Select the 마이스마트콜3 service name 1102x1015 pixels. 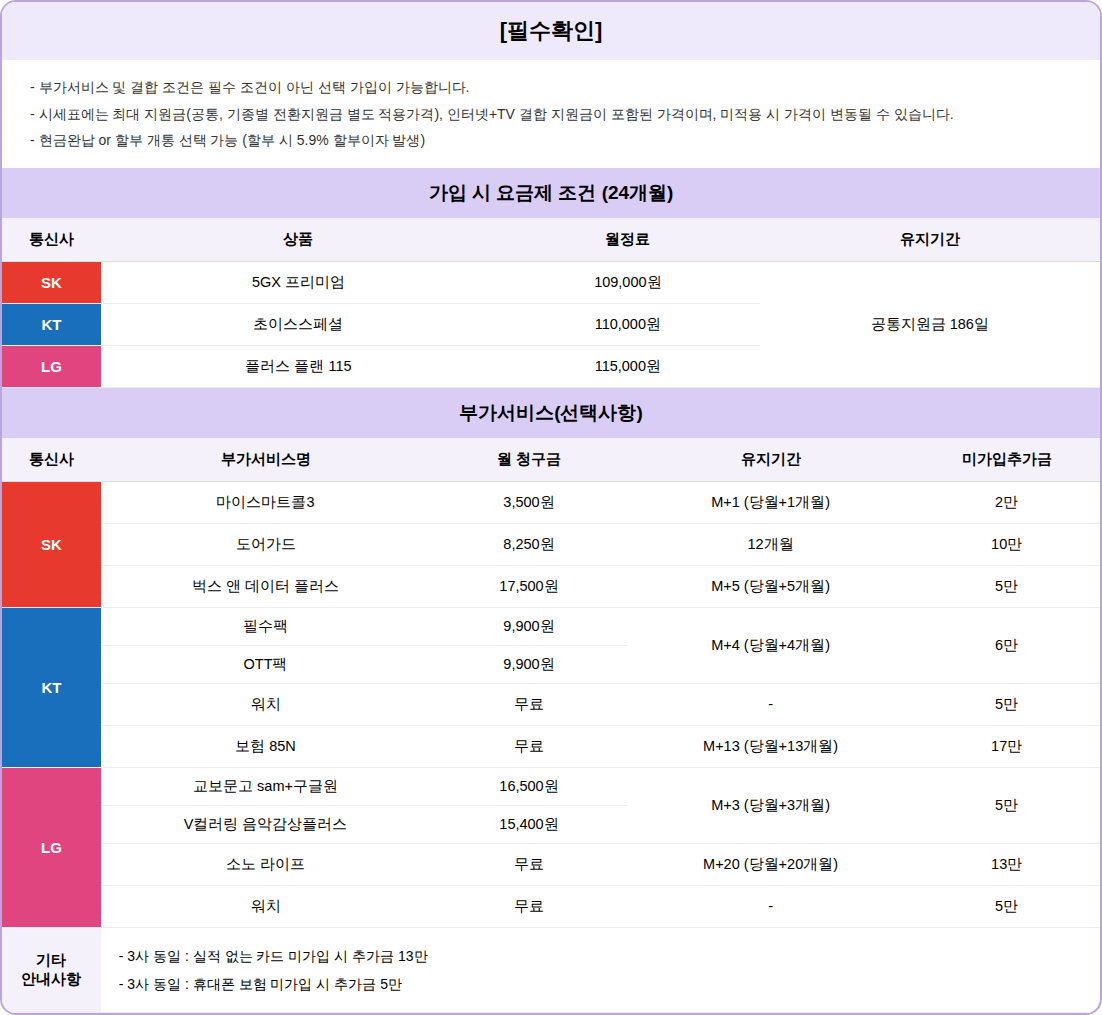pos(266,503)
